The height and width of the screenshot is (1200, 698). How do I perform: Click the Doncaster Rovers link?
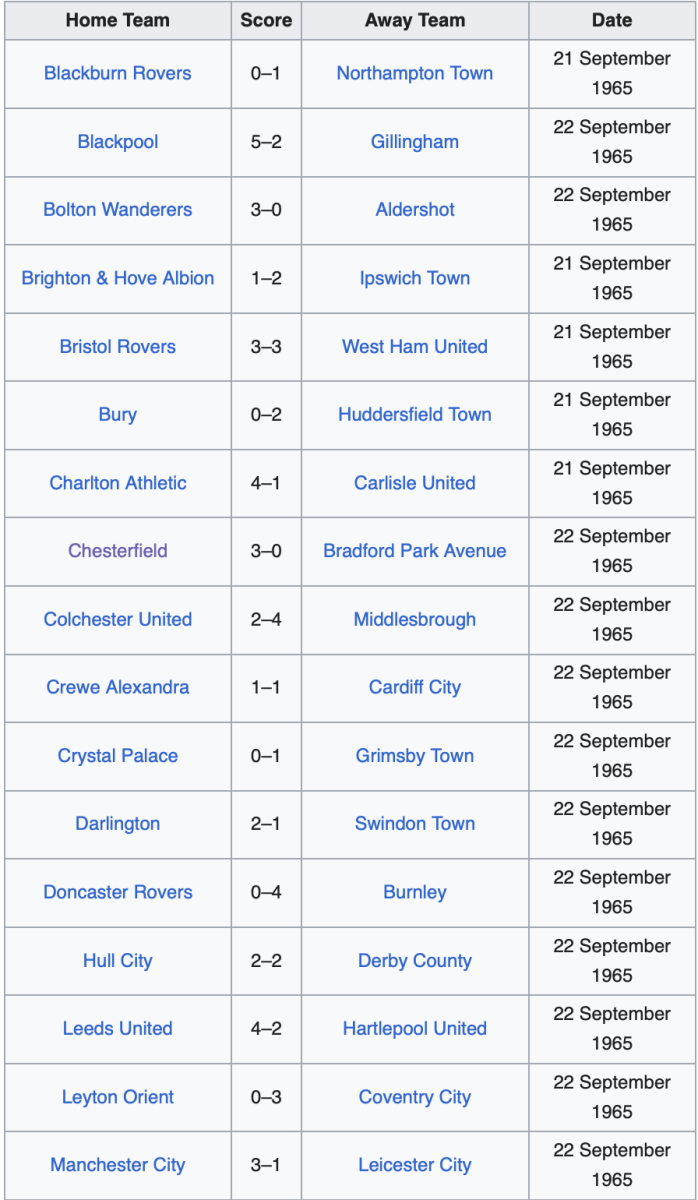pyautogui.click(x=118, y=892)
